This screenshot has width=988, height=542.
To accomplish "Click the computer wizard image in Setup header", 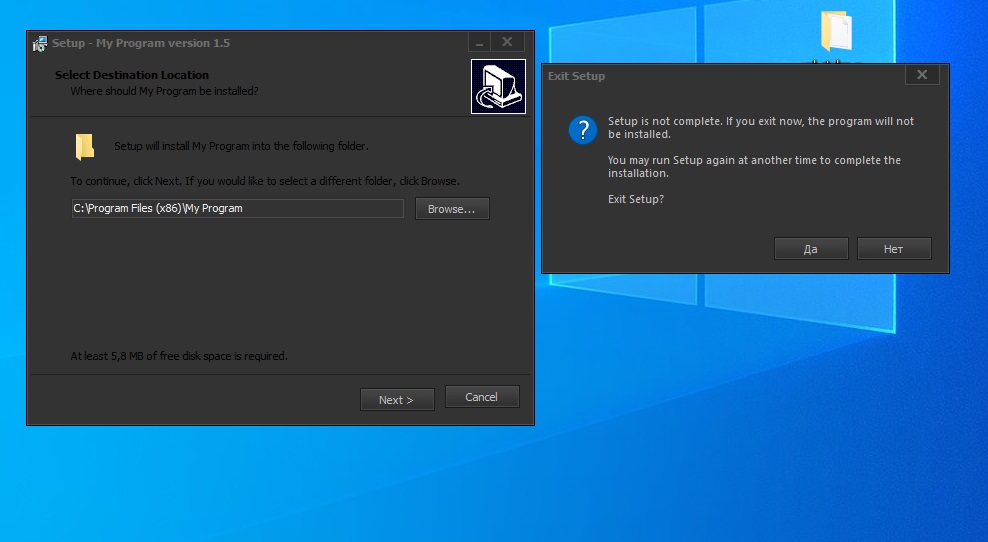I will coord(498,87).
